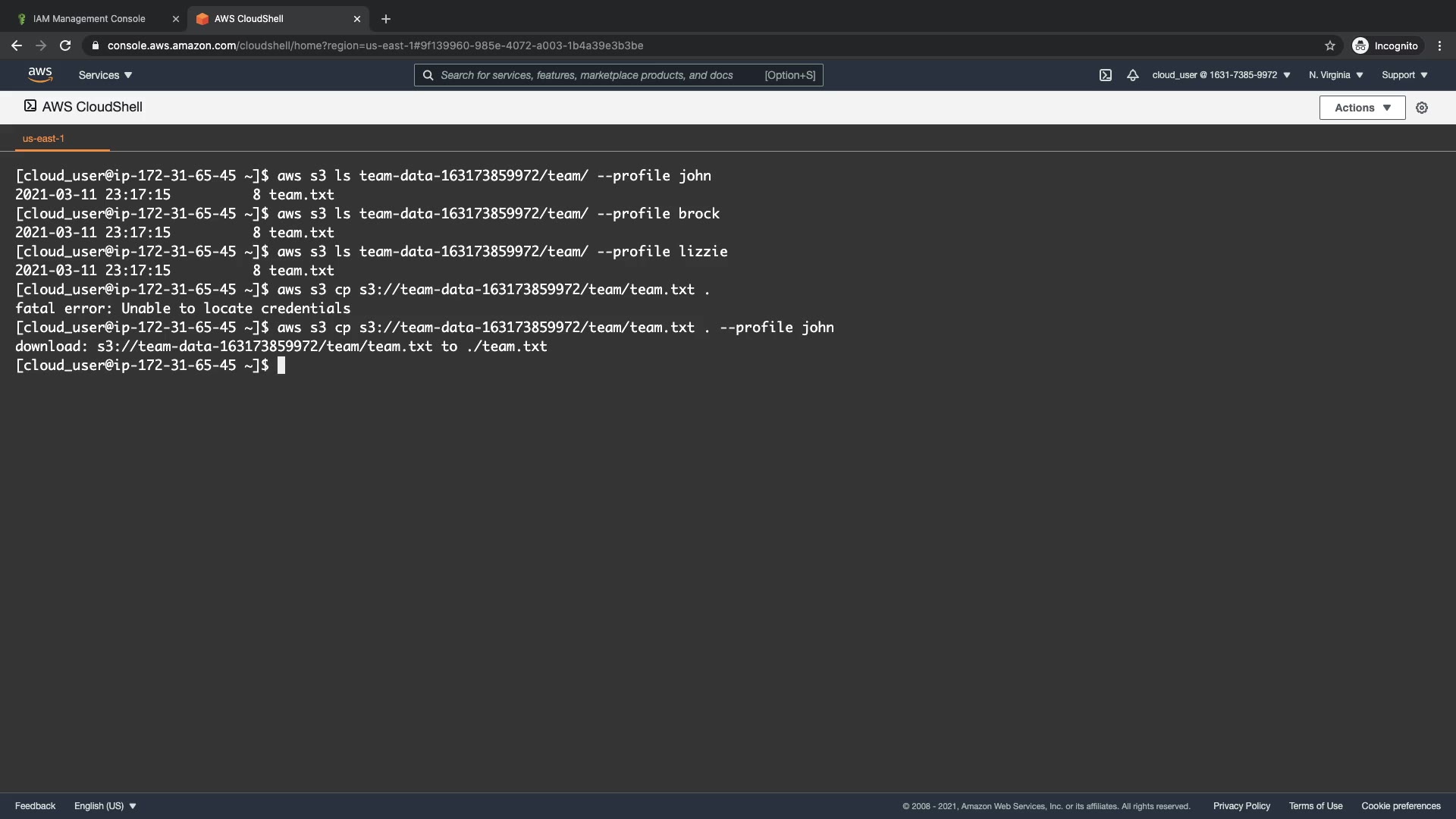The height and width of the screenshot is (819, 1456).
Task: Go back with browser back arrow
Action: pyautogui.click(x=17, y=45)
